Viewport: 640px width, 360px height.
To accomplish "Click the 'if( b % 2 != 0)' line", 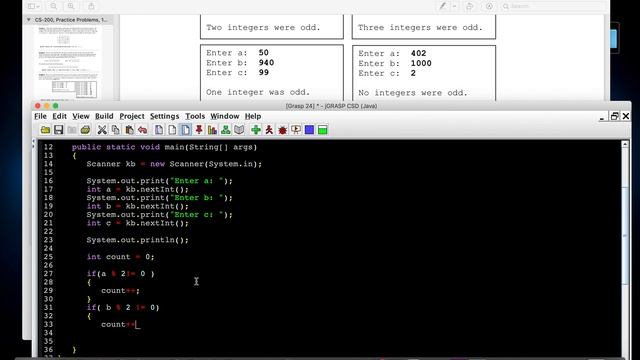I will point(123,307).
